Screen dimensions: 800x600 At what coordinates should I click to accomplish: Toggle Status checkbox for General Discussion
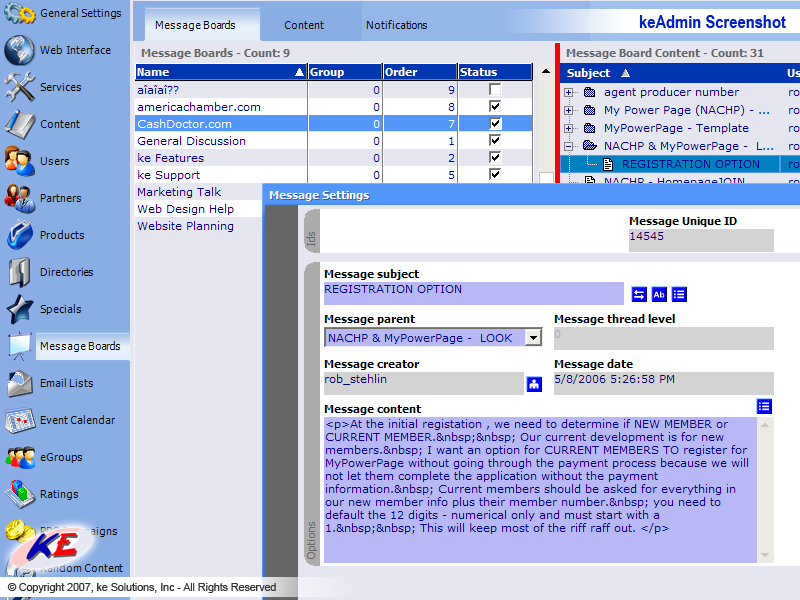495,140
